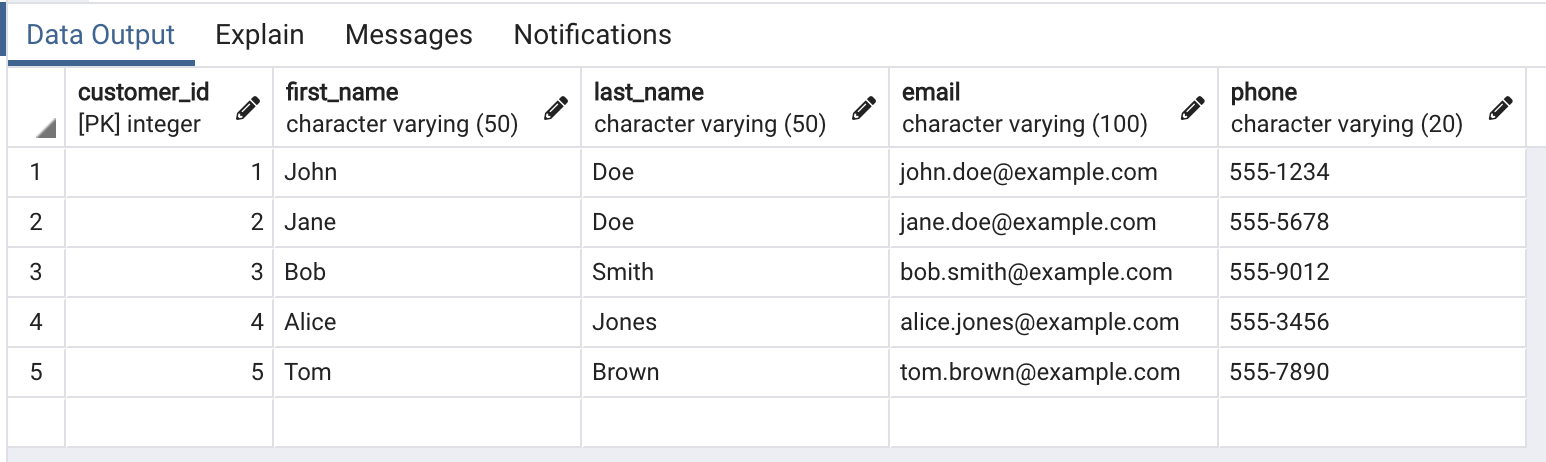The width and height of the screenshot is (1546, 462).
Task: Select the phone cell 555-9012
Action: 1280,272
